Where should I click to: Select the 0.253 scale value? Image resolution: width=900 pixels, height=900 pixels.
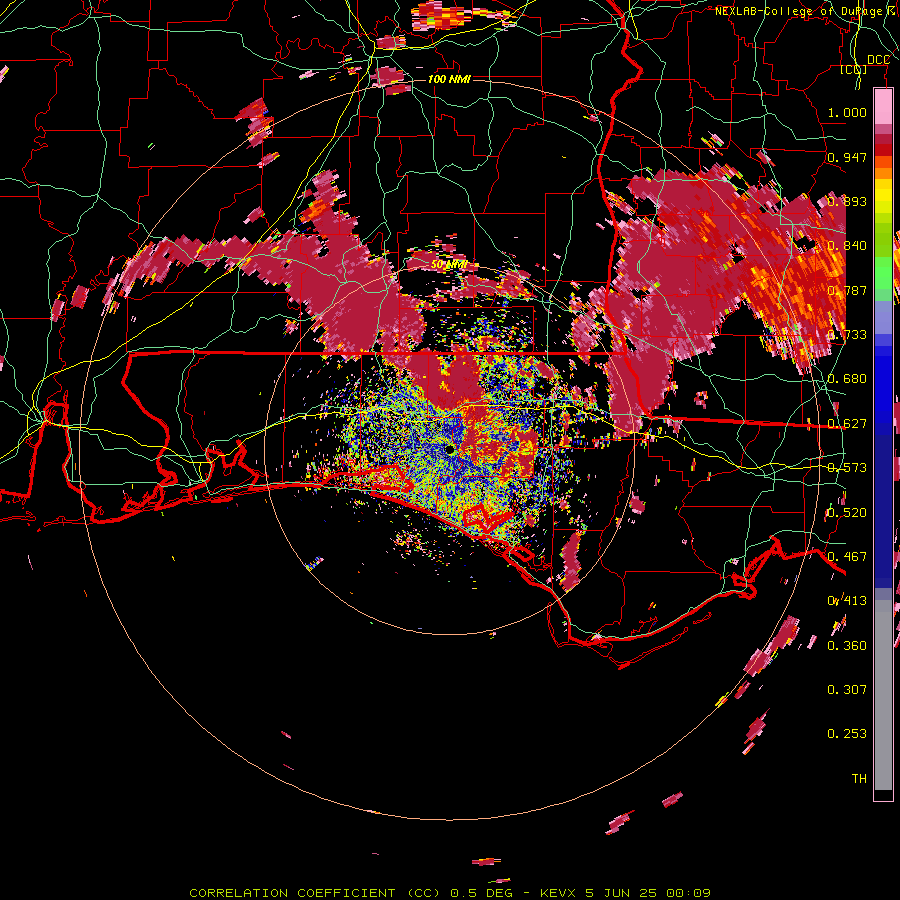click(847, 734)
